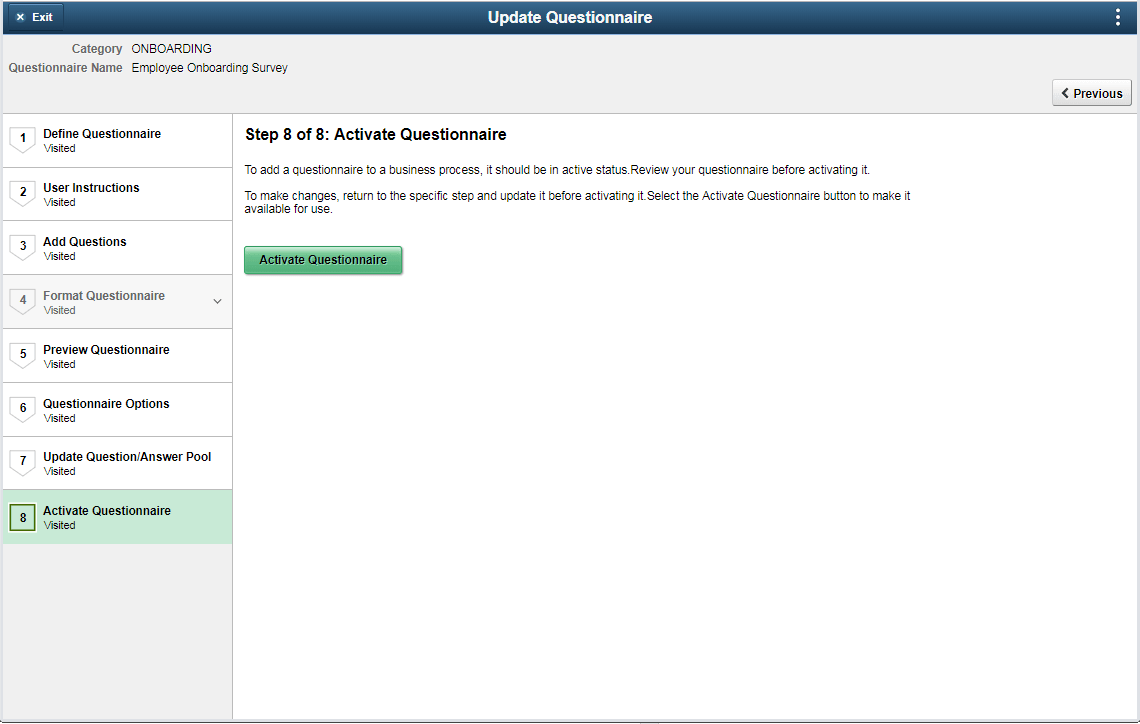Click the Exit icon in the header
The width and height of the screenshot is (1140, 724).
[x=33, y=17]
